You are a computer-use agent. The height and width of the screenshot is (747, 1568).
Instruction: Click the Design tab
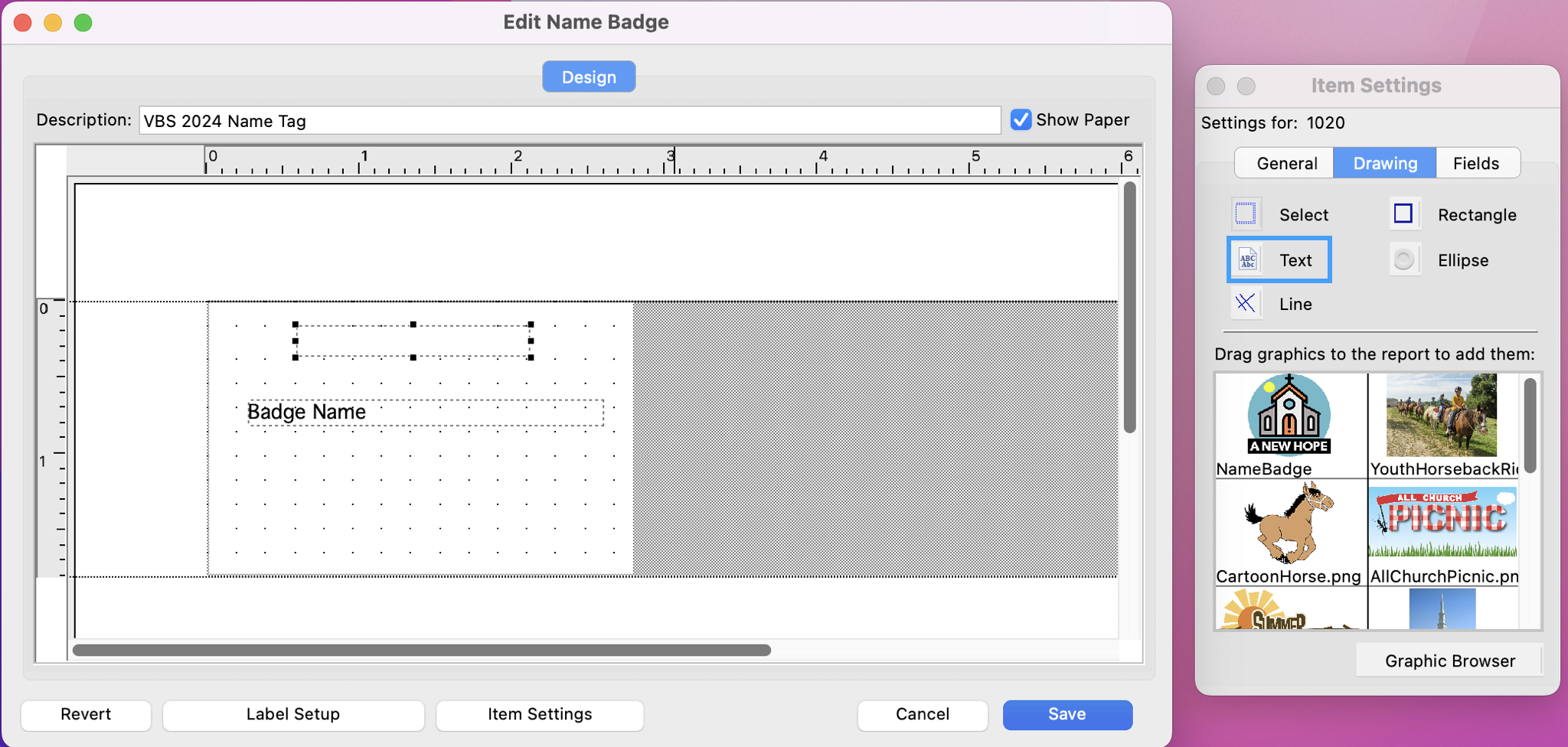point(588,77)
